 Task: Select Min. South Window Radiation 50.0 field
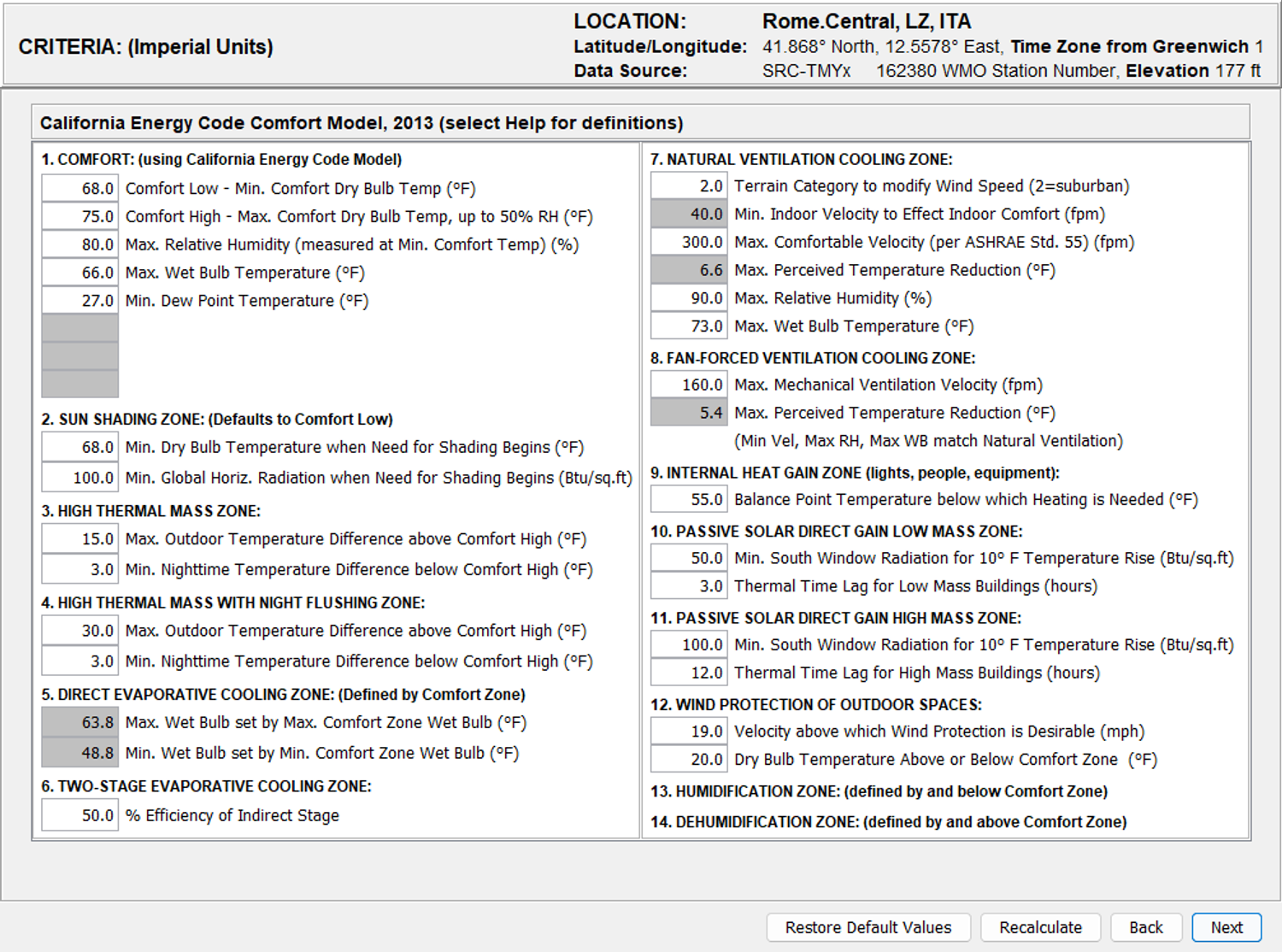pos(689,558)
